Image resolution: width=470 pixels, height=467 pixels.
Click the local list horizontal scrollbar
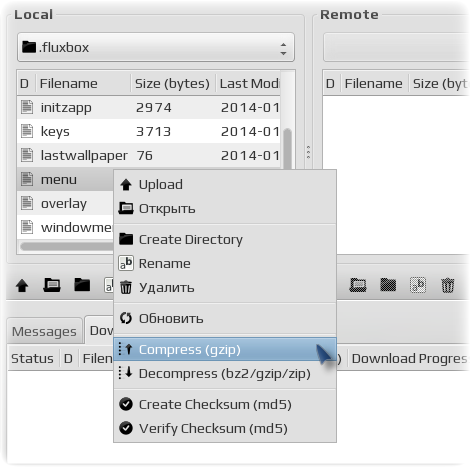67,246
